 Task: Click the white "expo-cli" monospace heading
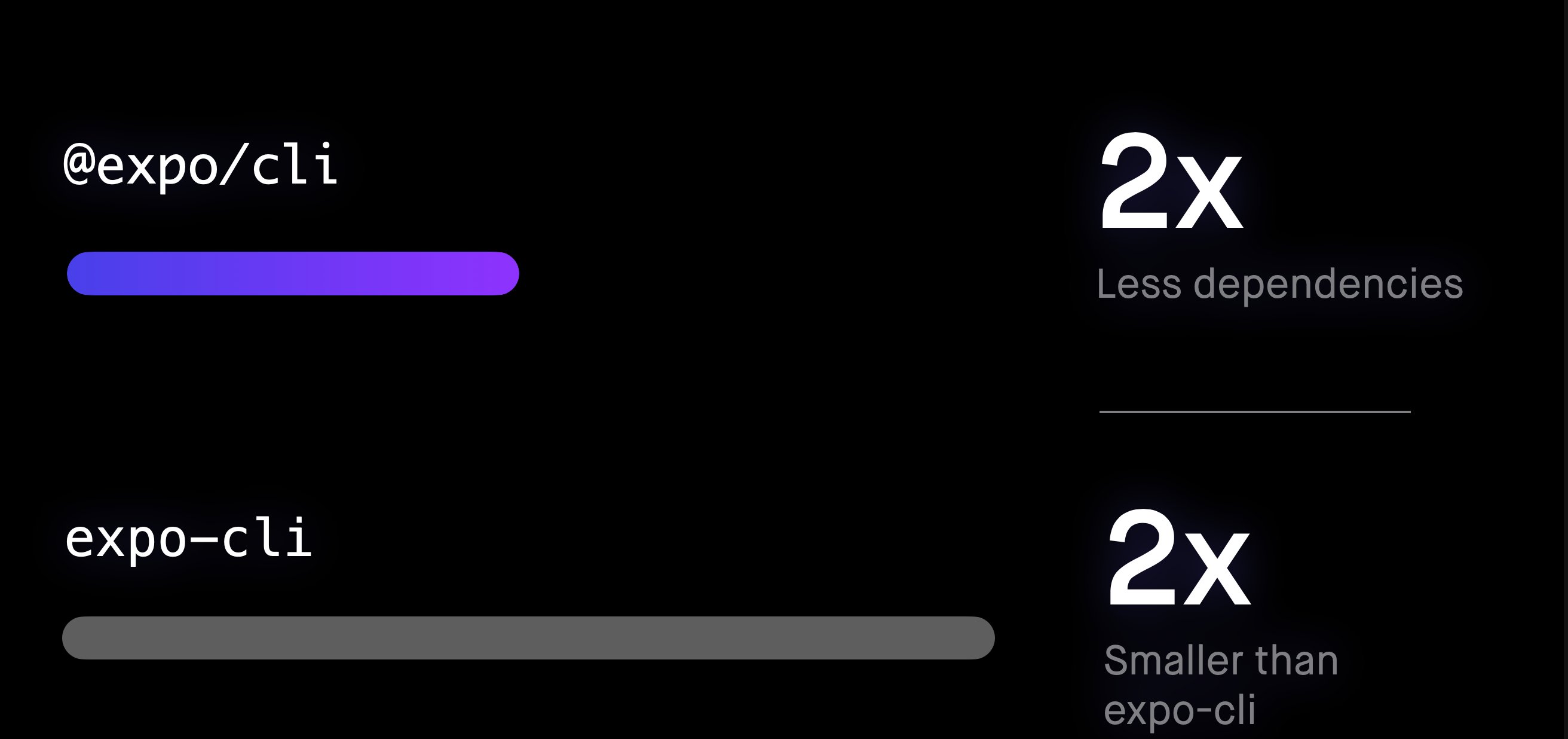pyautogui.click(x=188, y=539)
